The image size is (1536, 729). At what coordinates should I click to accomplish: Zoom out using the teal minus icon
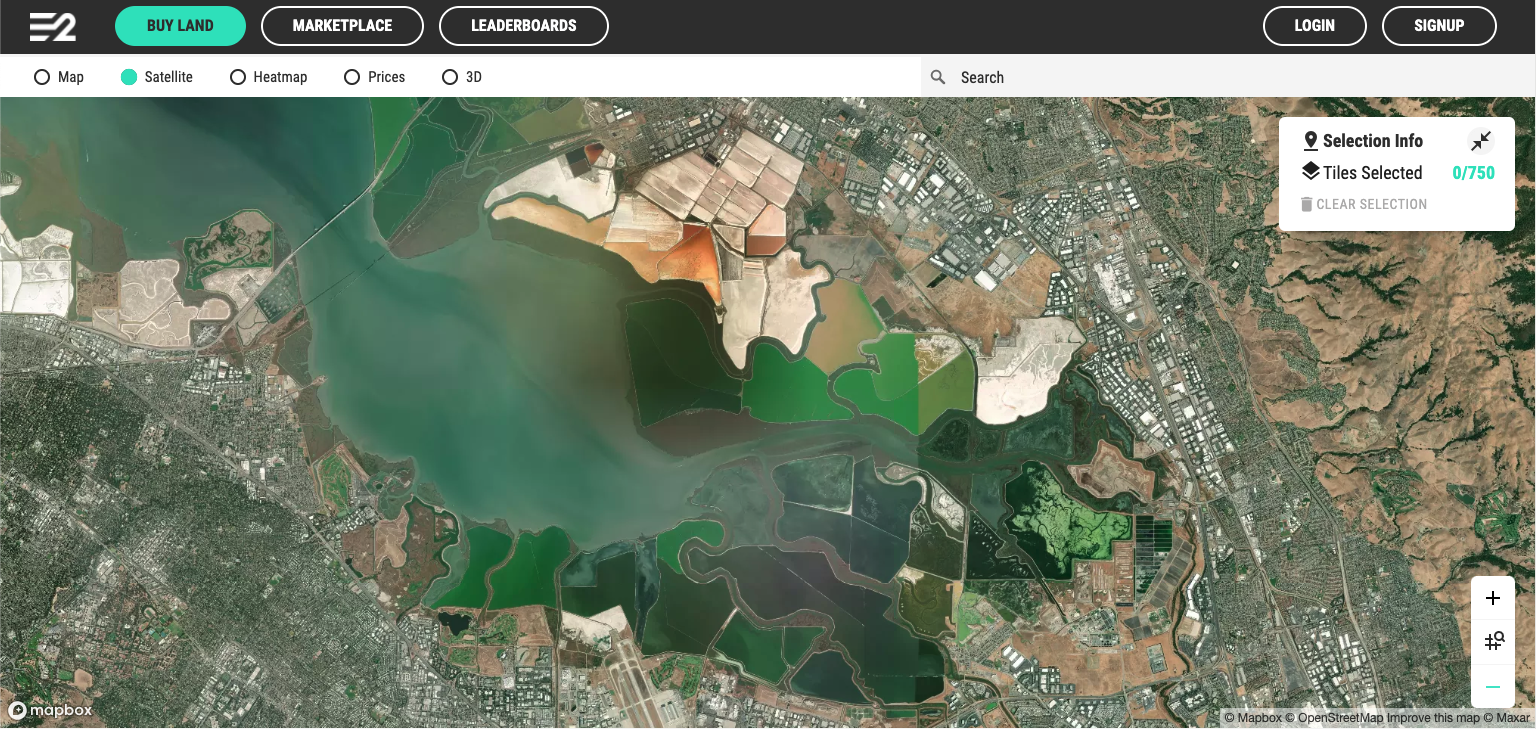[x=1492, y=687]
